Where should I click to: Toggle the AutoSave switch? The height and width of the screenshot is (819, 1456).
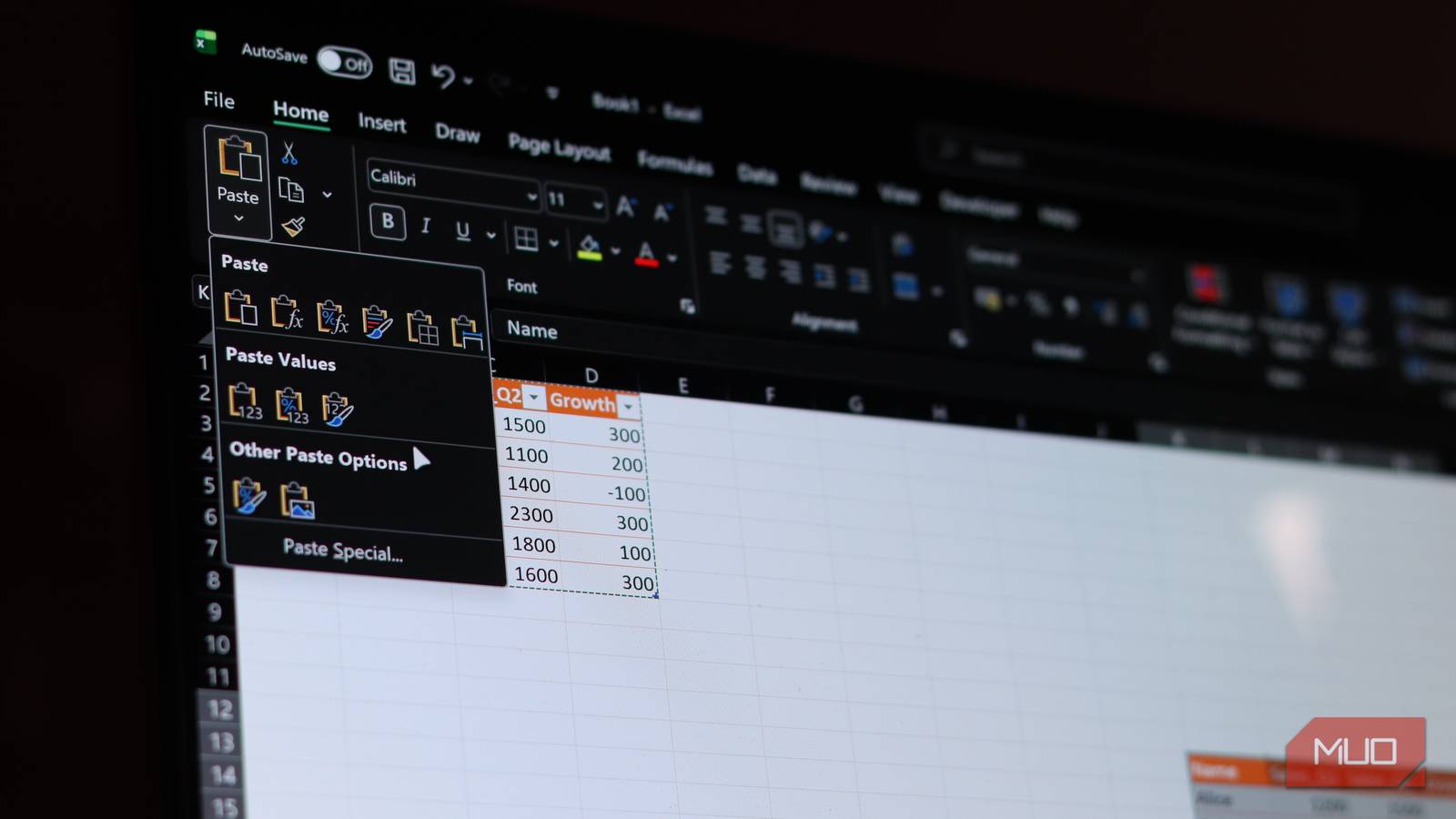tap(344, 63)
